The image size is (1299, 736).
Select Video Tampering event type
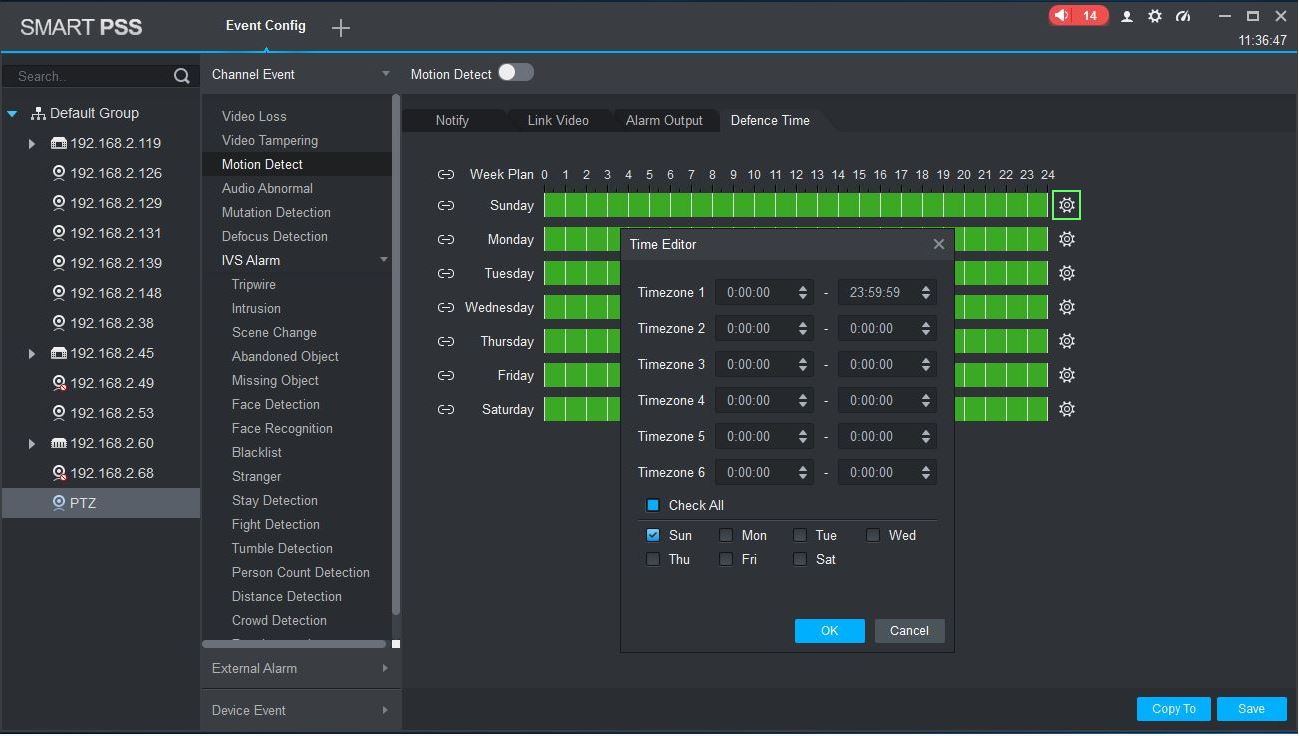270,140
